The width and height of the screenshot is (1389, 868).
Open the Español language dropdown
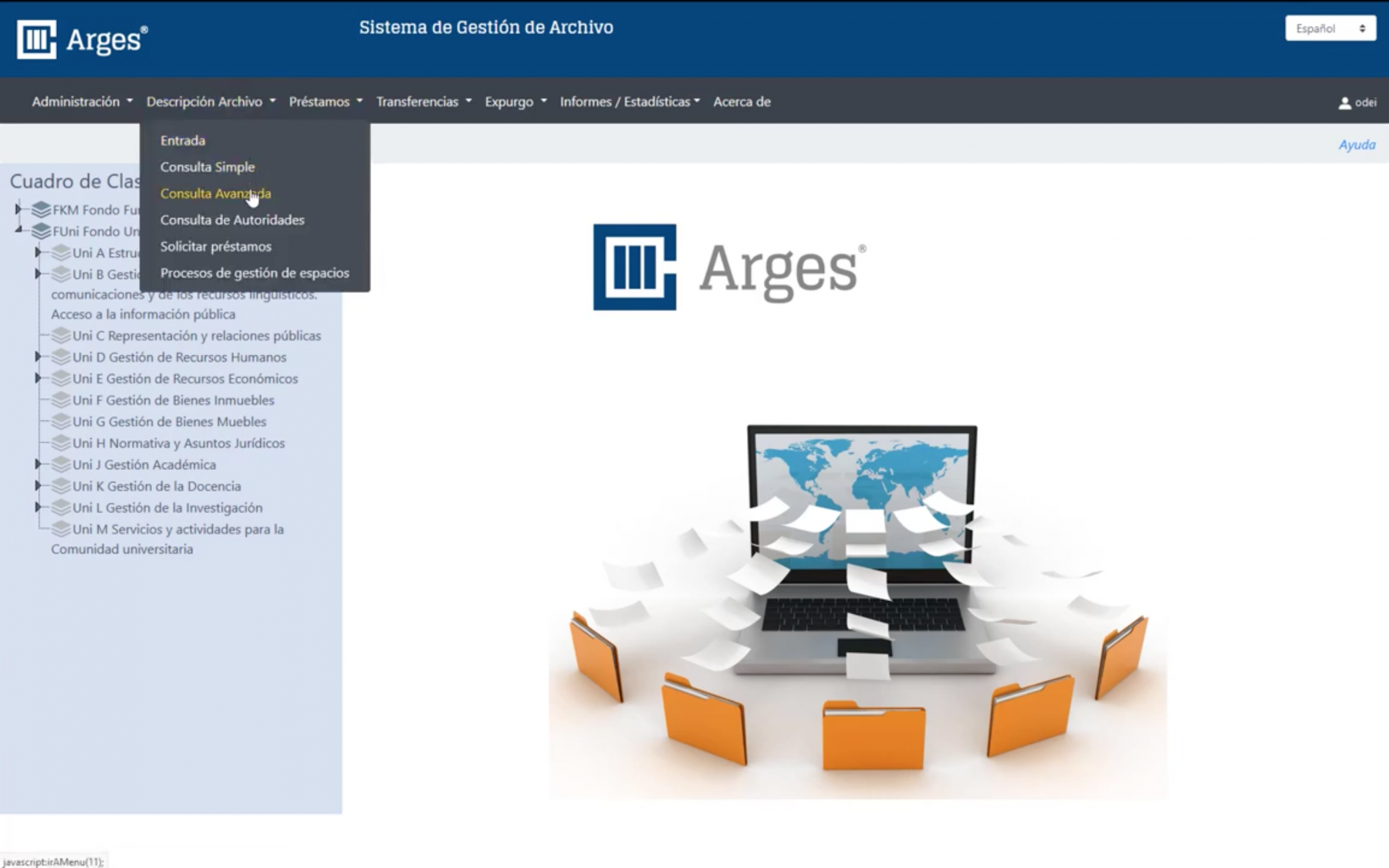click(x=1330, y=29)
